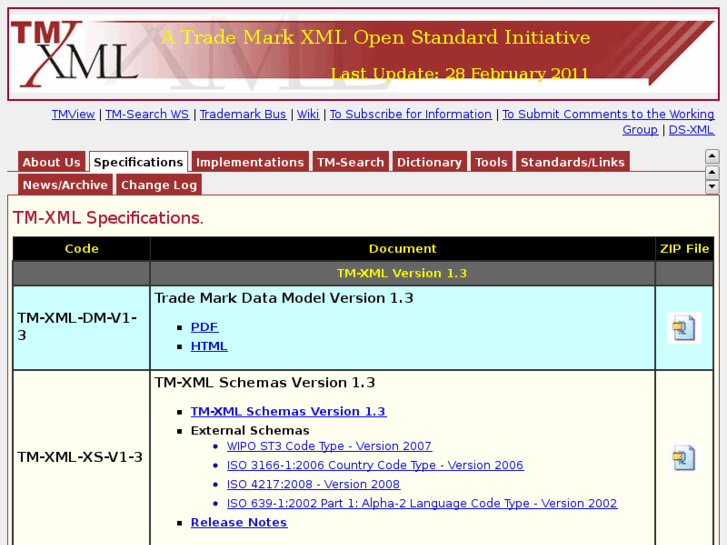Image resolution: width=727 pixels, height=545 pixels.
Task: Open ISO 4217:2008 - Version 2008 link
Action: [313, 484]
